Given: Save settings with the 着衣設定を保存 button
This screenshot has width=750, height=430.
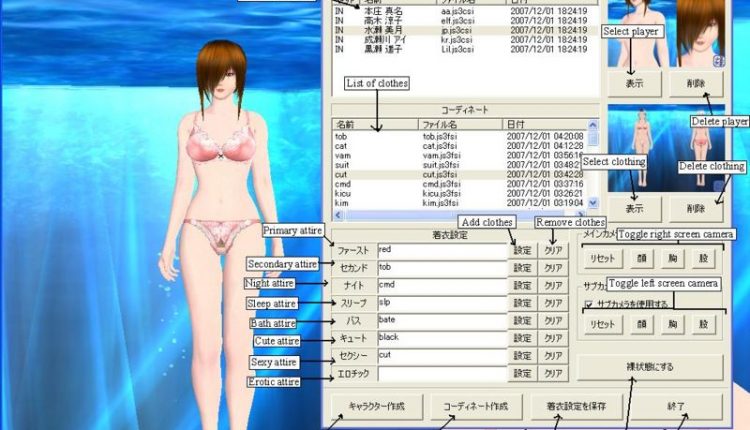Looking at the screenshot, I should pos(566,407).
